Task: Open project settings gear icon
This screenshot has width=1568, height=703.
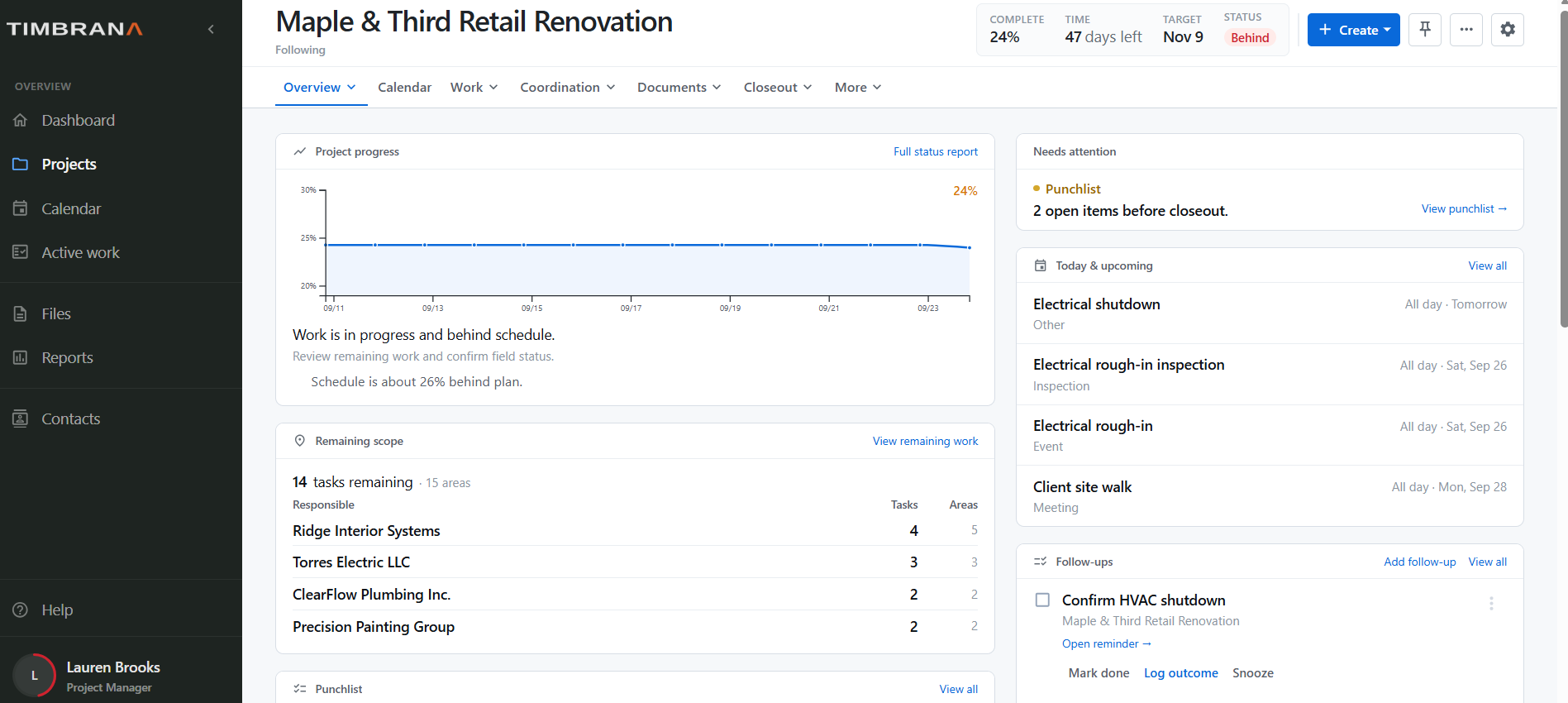Action: [1508, 30]
